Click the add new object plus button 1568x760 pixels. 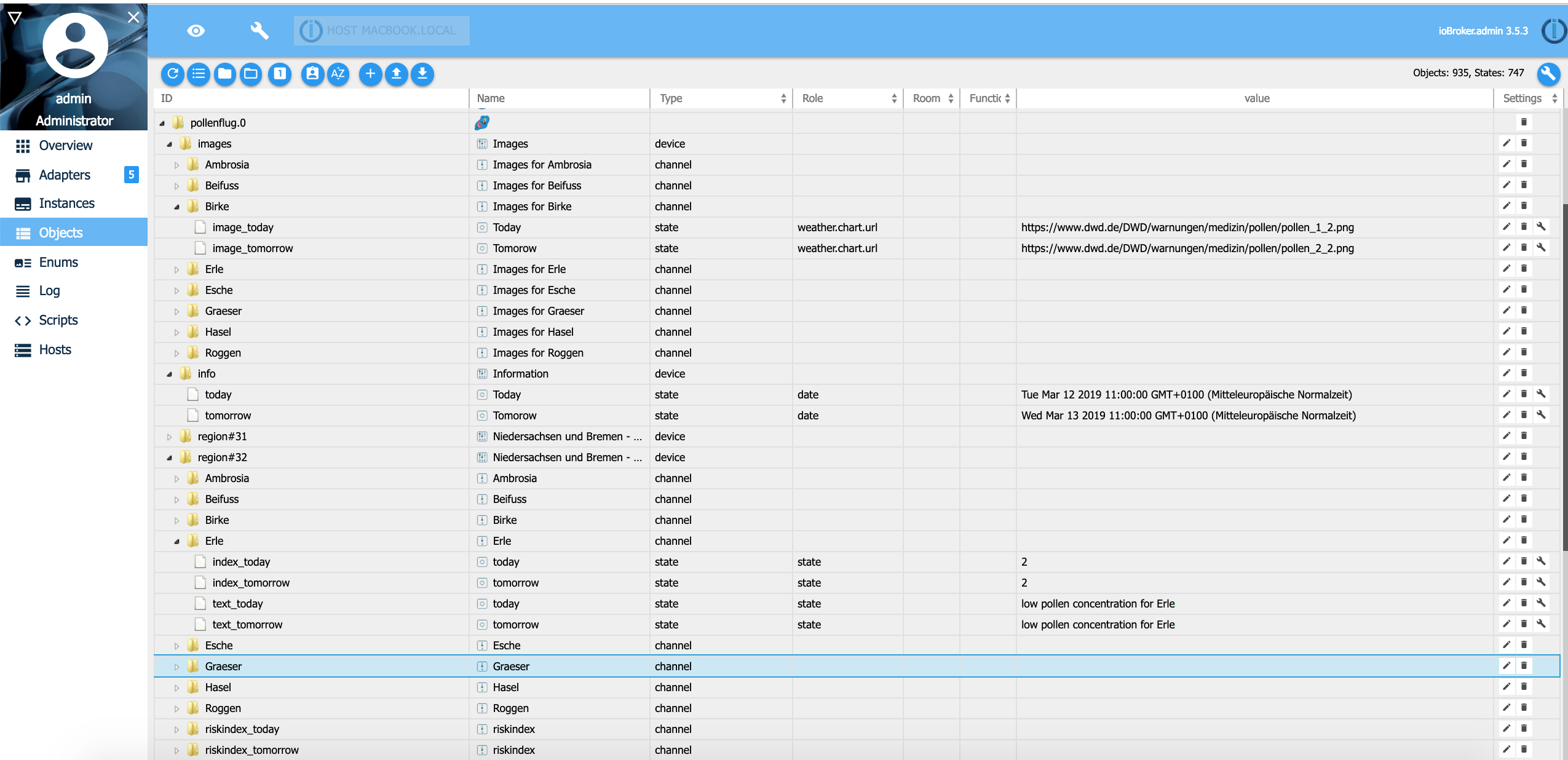click(370, 74)
